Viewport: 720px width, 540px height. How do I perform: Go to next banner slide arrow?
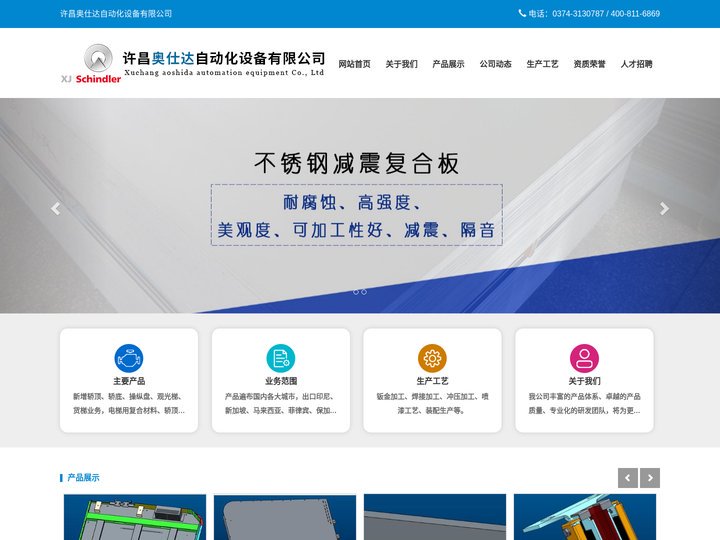pyautogui.click(x=664, y=208)
